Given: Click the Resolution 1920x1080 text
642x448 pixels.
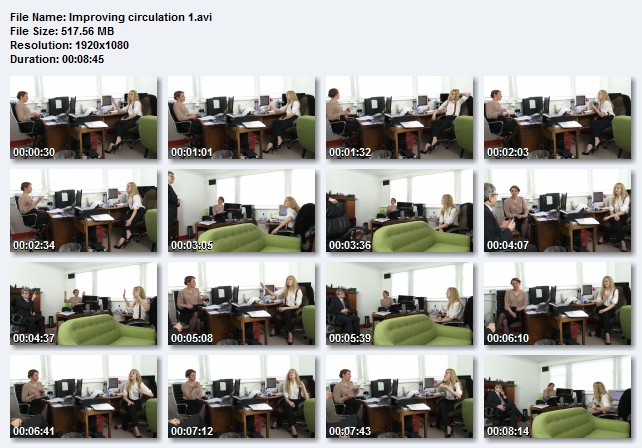Looking at the screenshot, I should [69, 45].
